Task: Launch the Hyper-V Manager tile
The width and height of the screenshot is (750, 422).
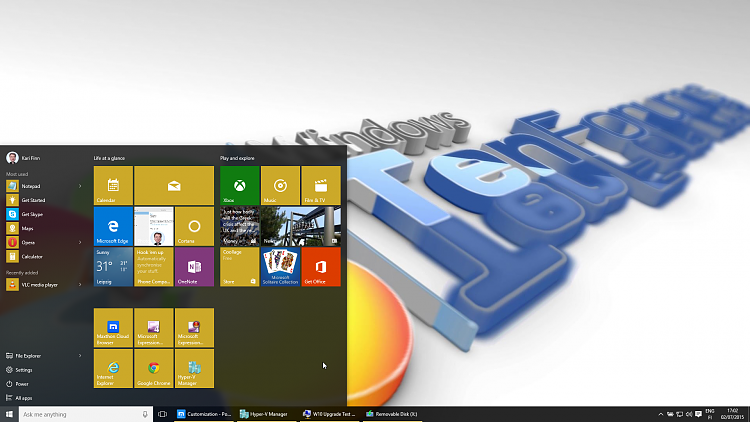Action: pyautogui.click(x=194, y=368)
